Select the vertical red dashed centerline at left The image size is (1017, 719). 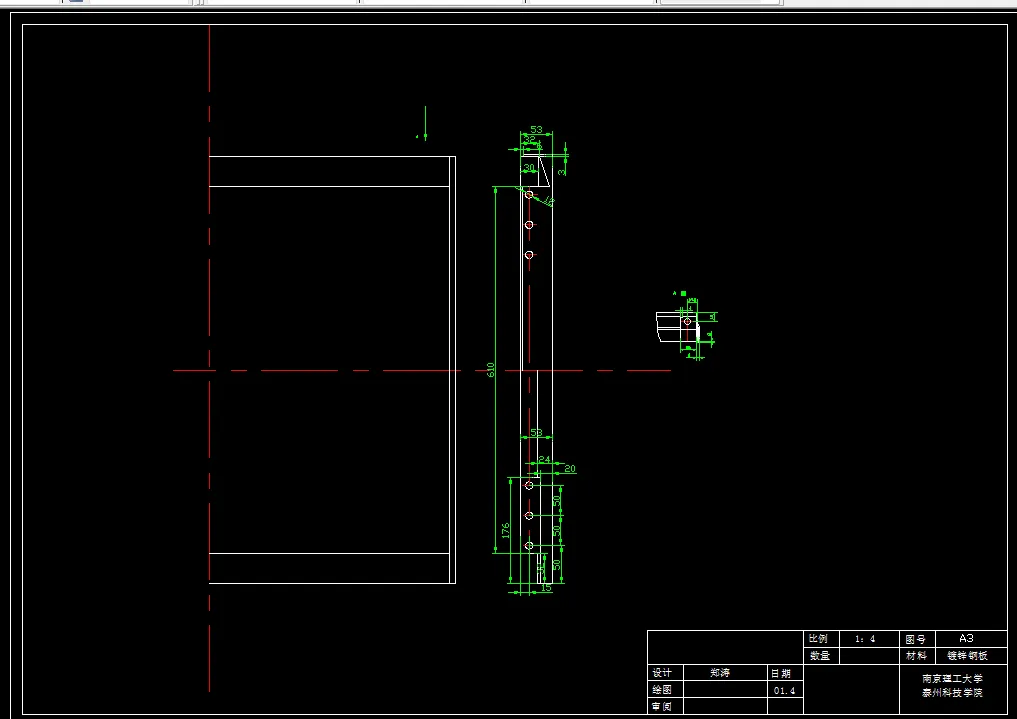209,359
